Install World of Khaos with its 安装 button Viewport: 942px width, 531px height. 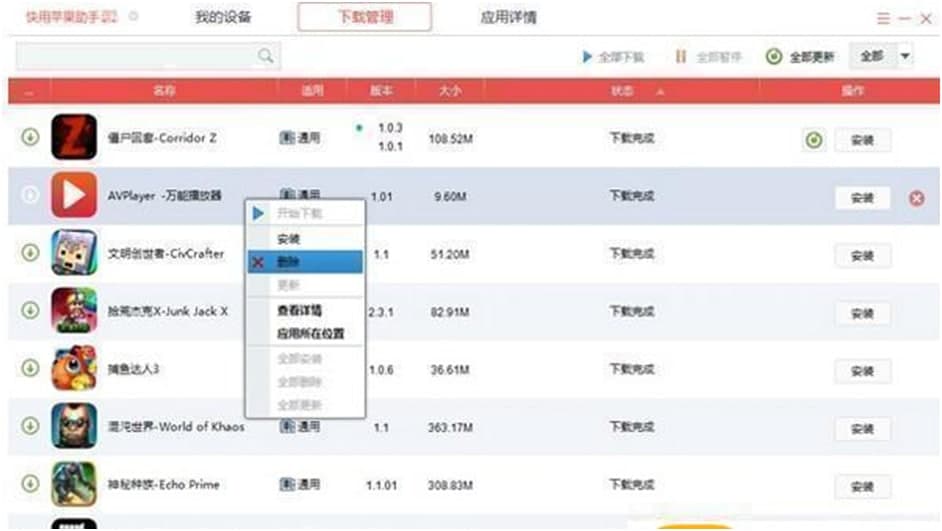[862, 429]
